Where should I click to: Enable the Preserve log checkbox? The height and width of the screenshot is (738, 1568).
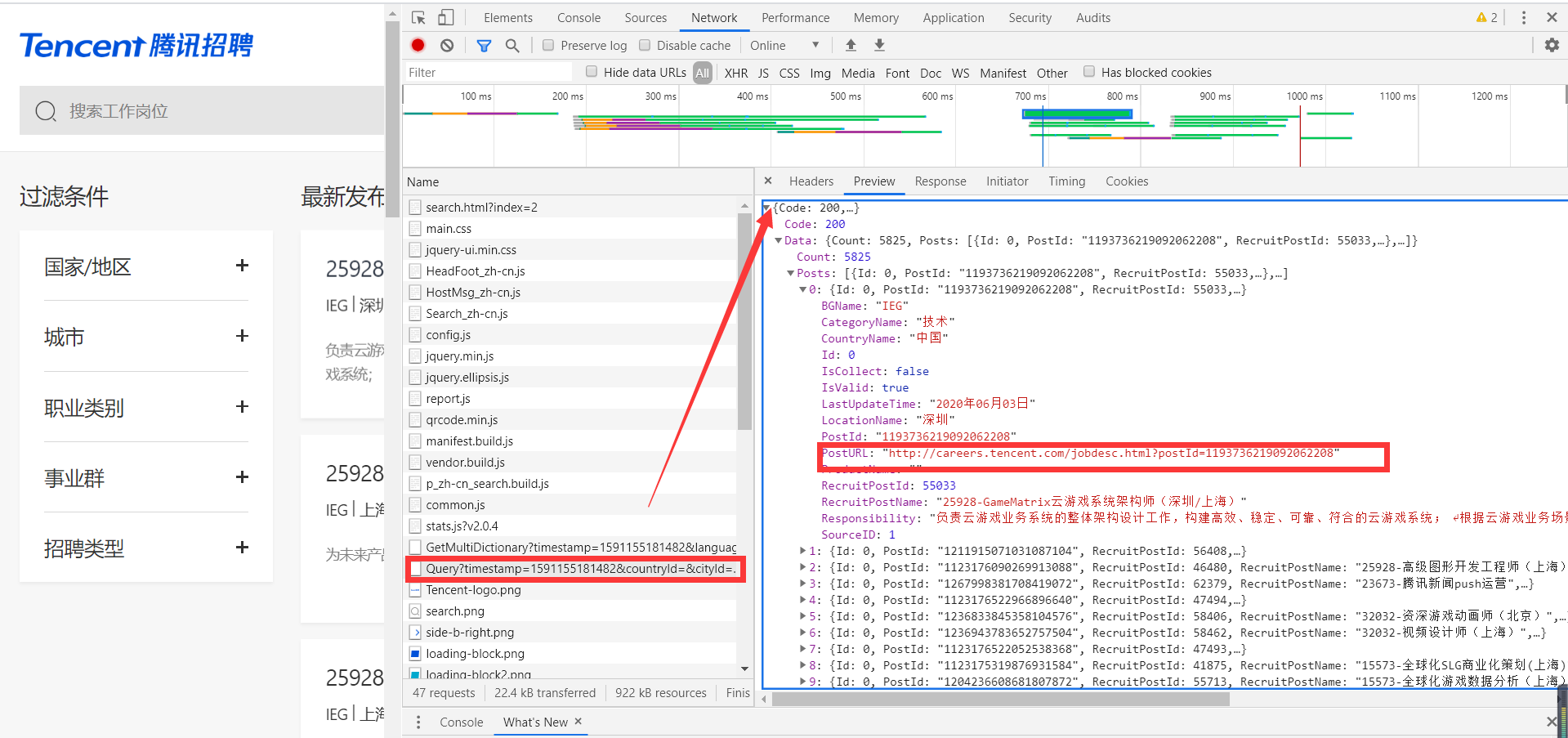coord(548,45)
